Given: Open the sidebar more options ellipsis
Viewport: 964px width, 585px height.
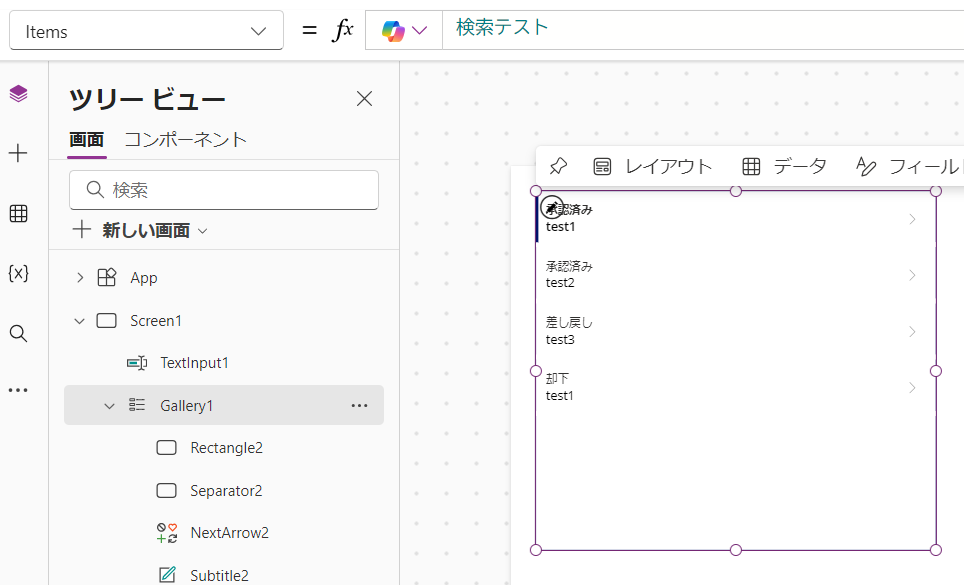Looking at the screenshot, I should point(18,390).
